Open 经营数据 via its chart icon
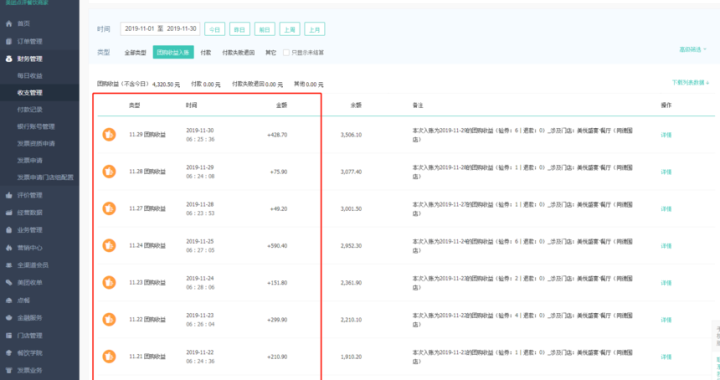Image resolution: width=720 pixels, height=380 pixels. pos(9,212)
